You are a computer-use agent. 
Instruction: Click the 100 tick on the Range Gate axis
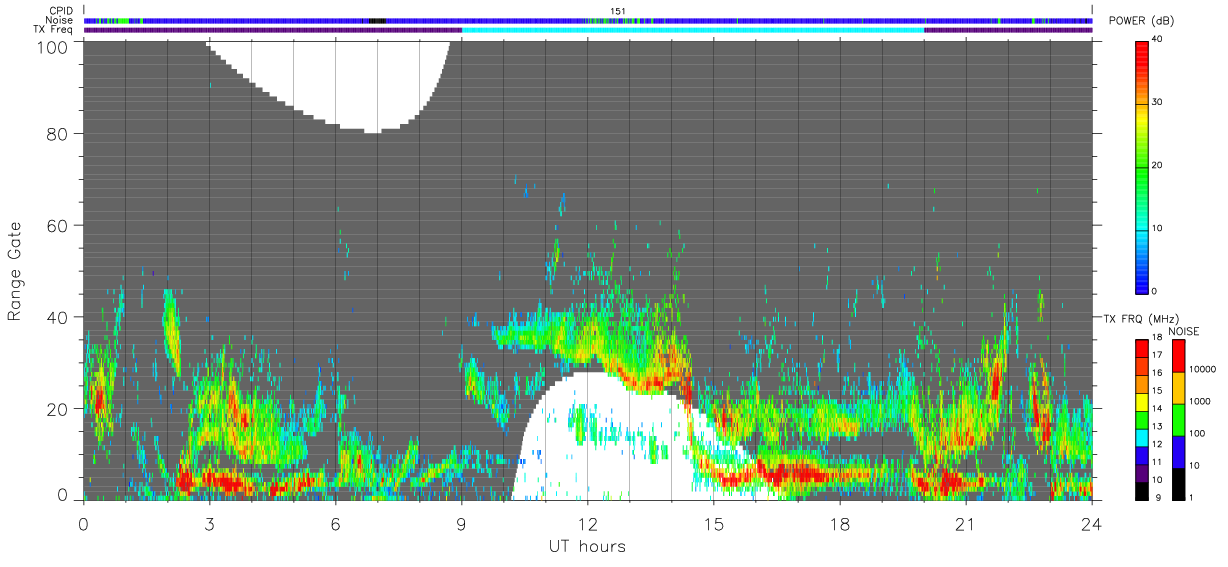pos(51,46)
